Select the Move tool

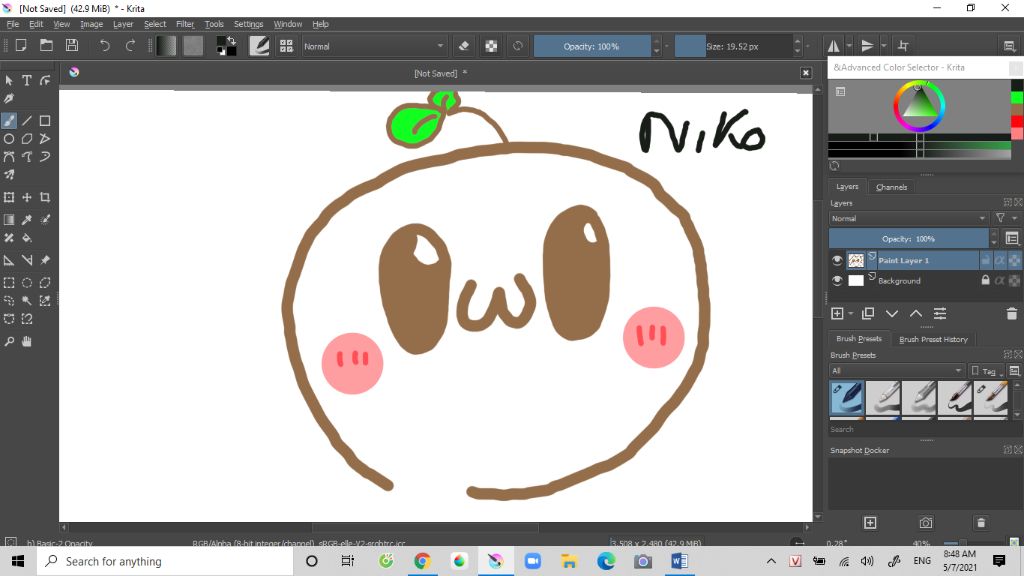click(x=27, y=197)
